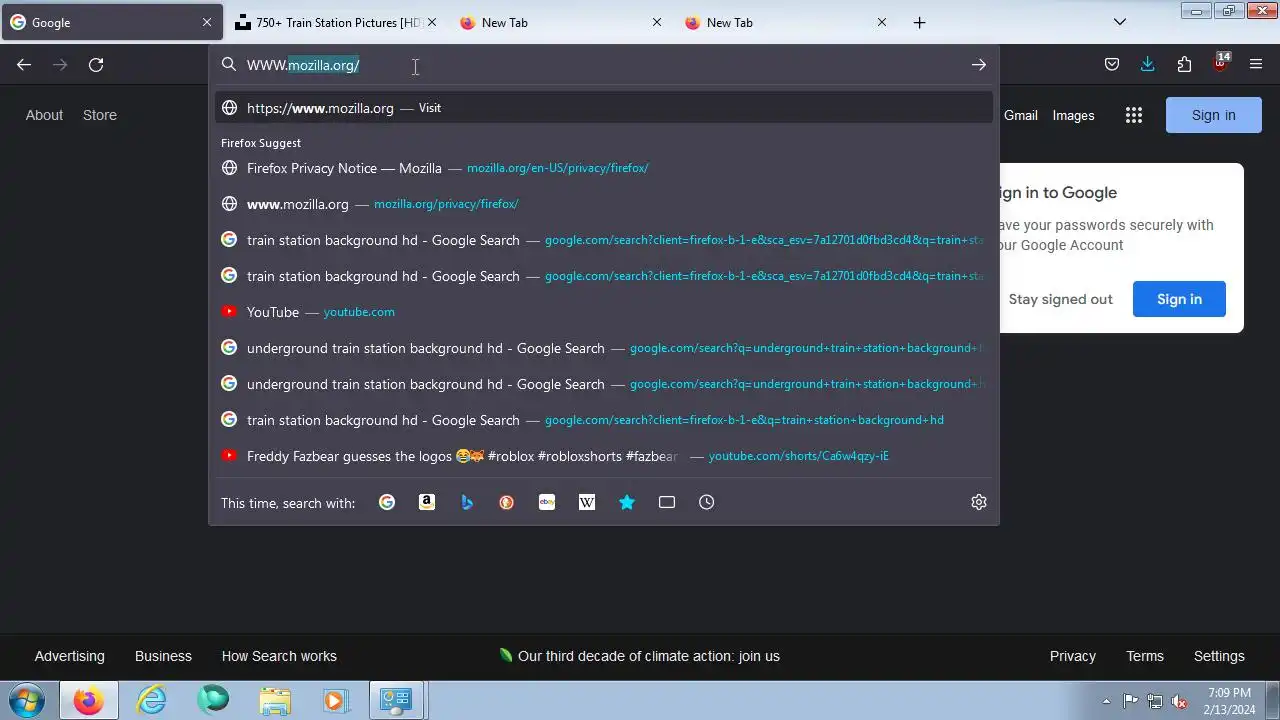Open Extensions puzzle icon

coord(1184,65)
